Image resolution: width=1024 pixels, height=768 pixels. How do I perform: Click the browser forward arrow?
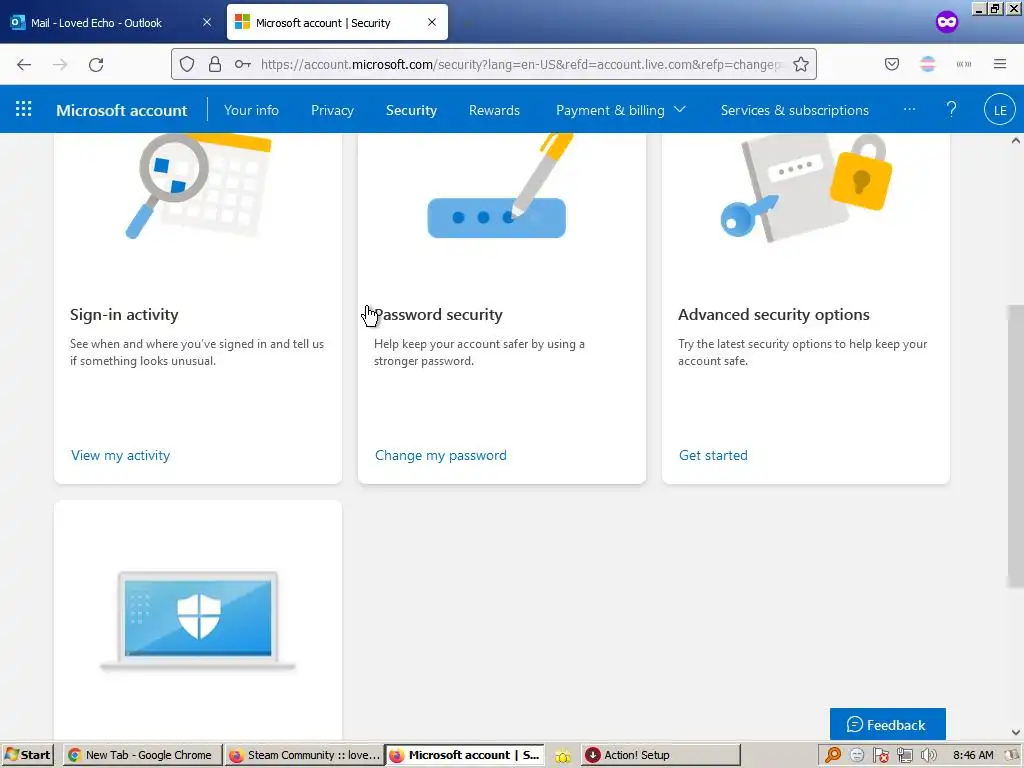pos(60,64)
